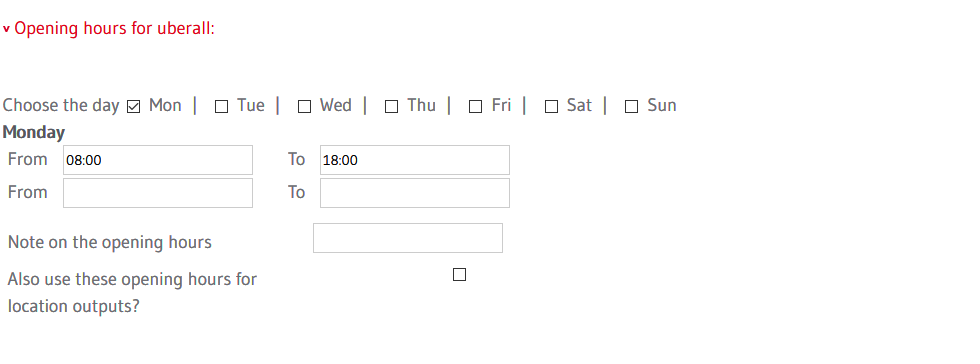This screenshot has height=364, width=980.
Task: Click the 'location outputs?' label text
Action: [x=73, y=306]
